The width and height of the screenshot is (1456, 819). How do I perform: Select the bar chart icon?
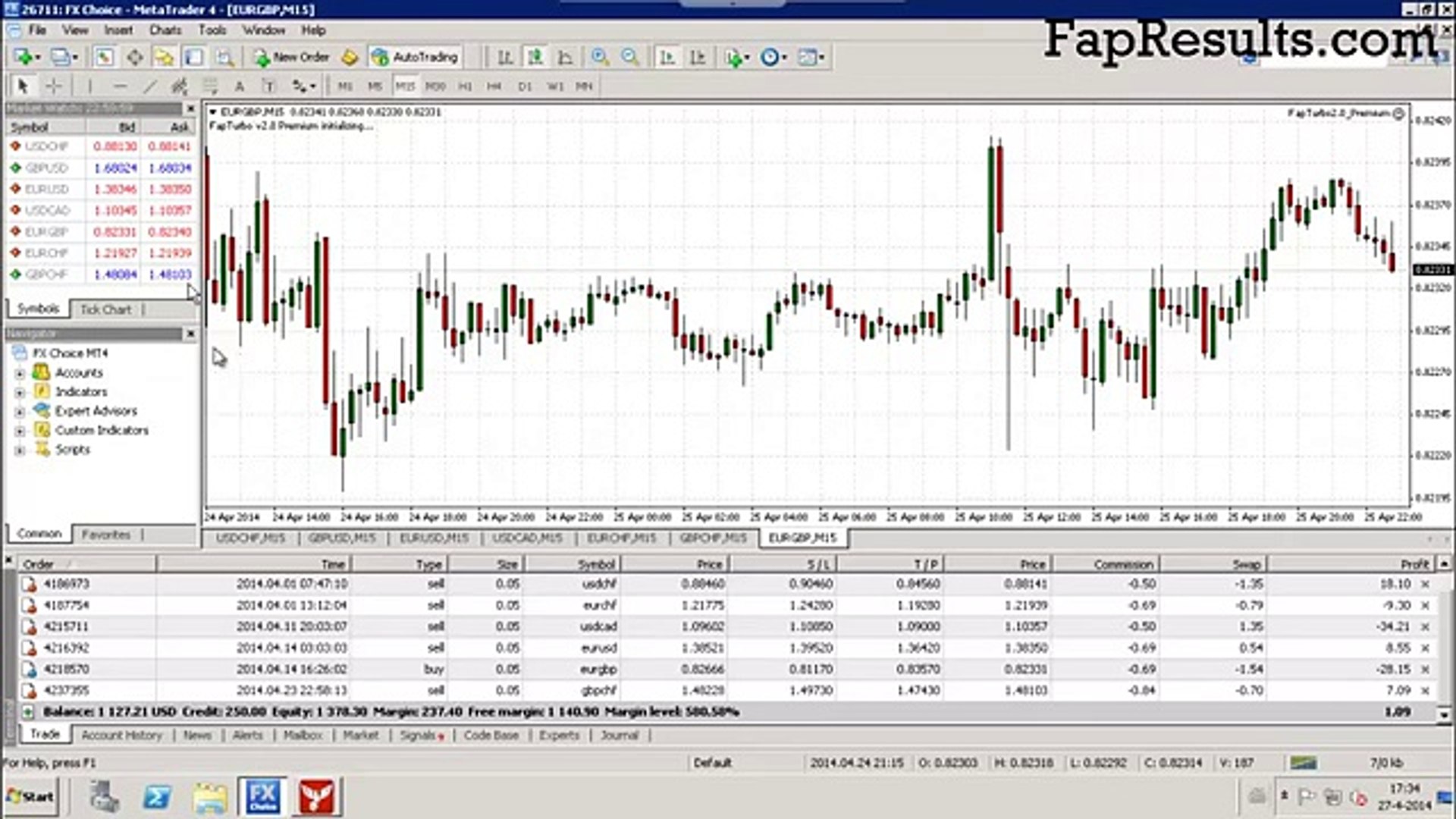coord(505,57)
